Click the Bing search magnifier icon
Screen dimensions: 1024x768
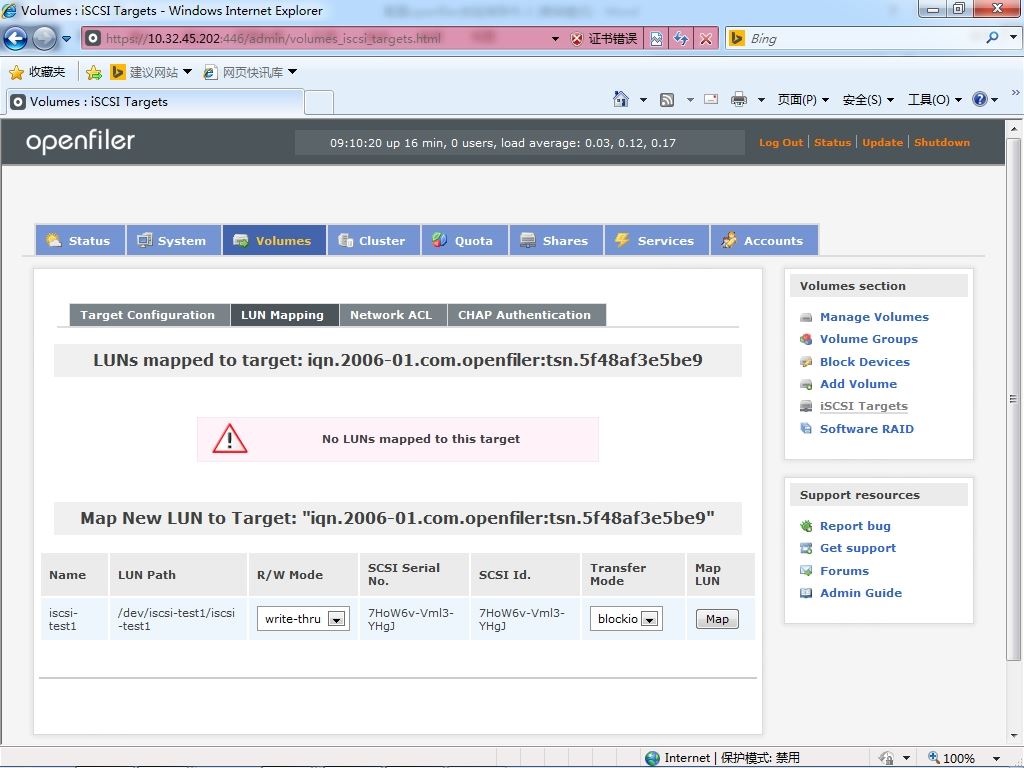click(x=993, y=38)
